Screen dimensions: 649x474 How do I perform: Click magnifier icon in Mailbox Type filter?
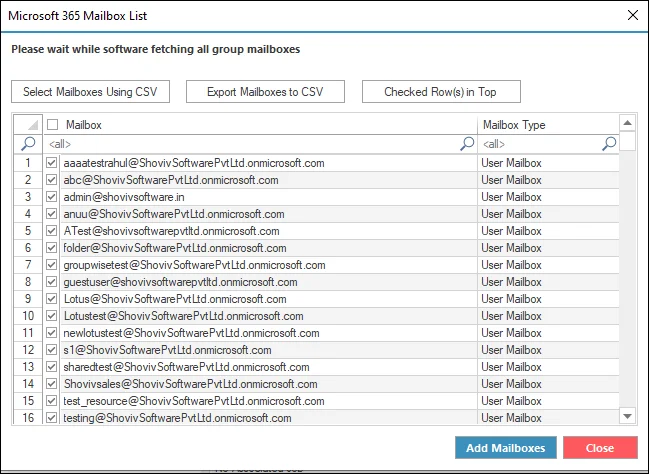click(609, 144)
